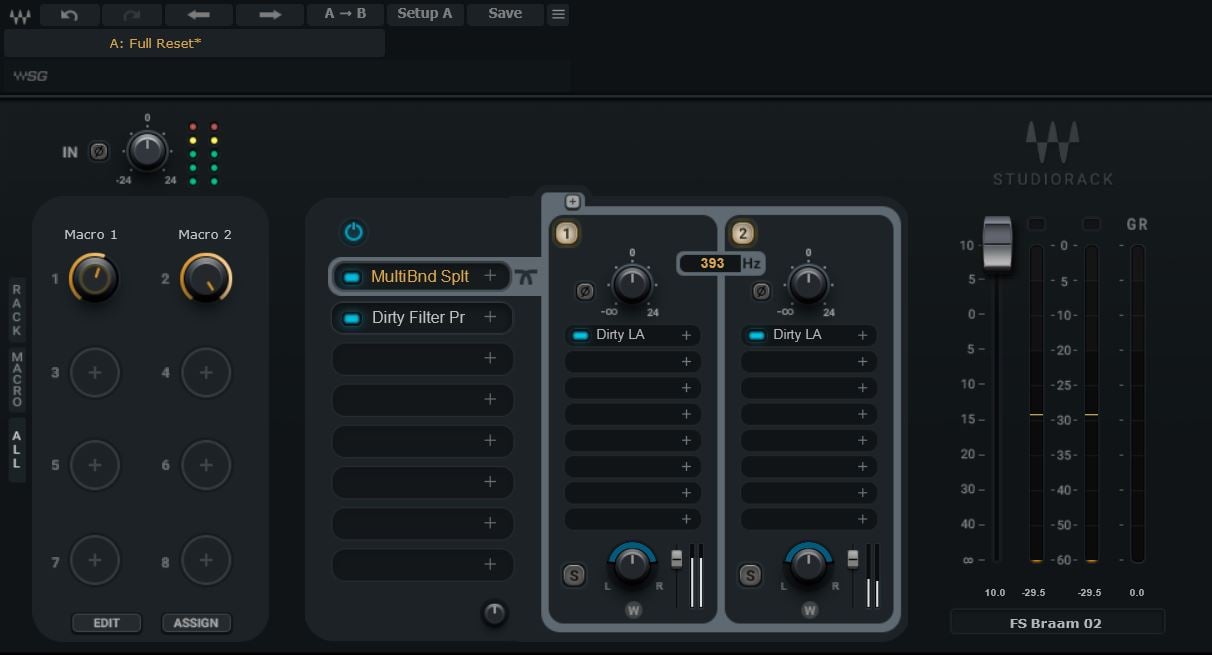
Task: Switch to the RACK view tab
Action: (x=17, y=309)
